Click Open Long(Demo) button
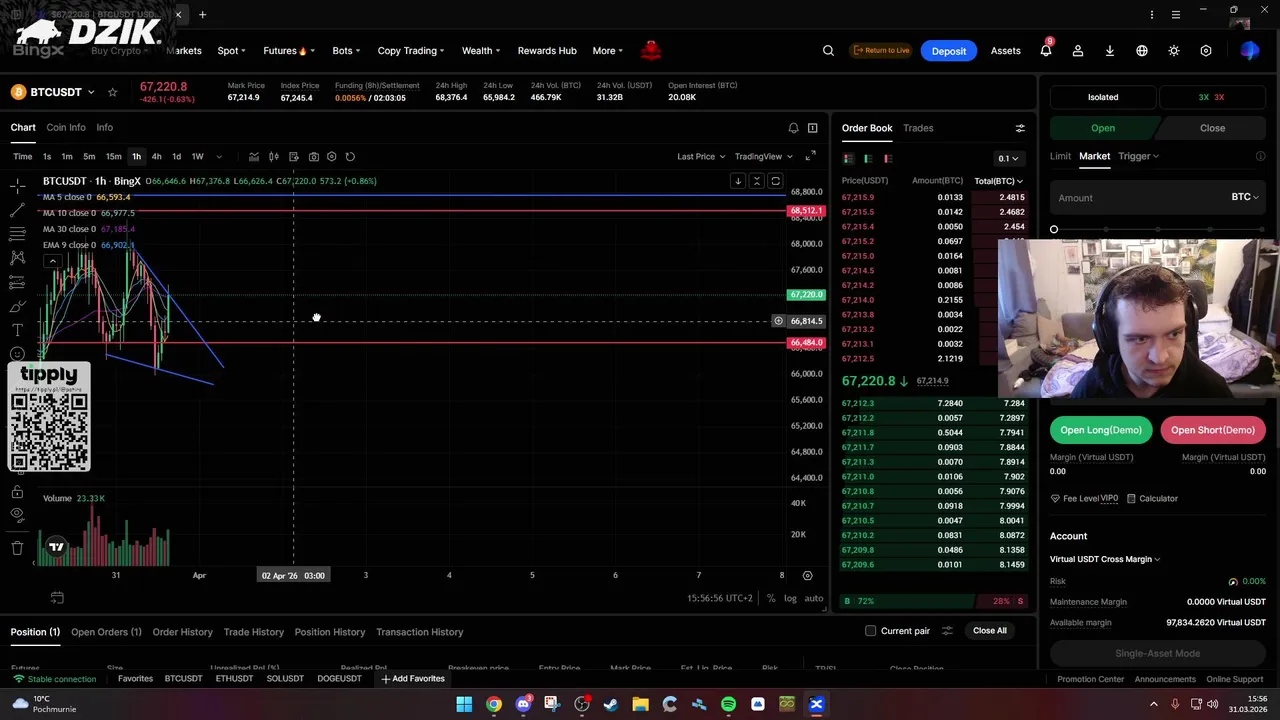1280x720 pixels. click(x=1100, y=430)
